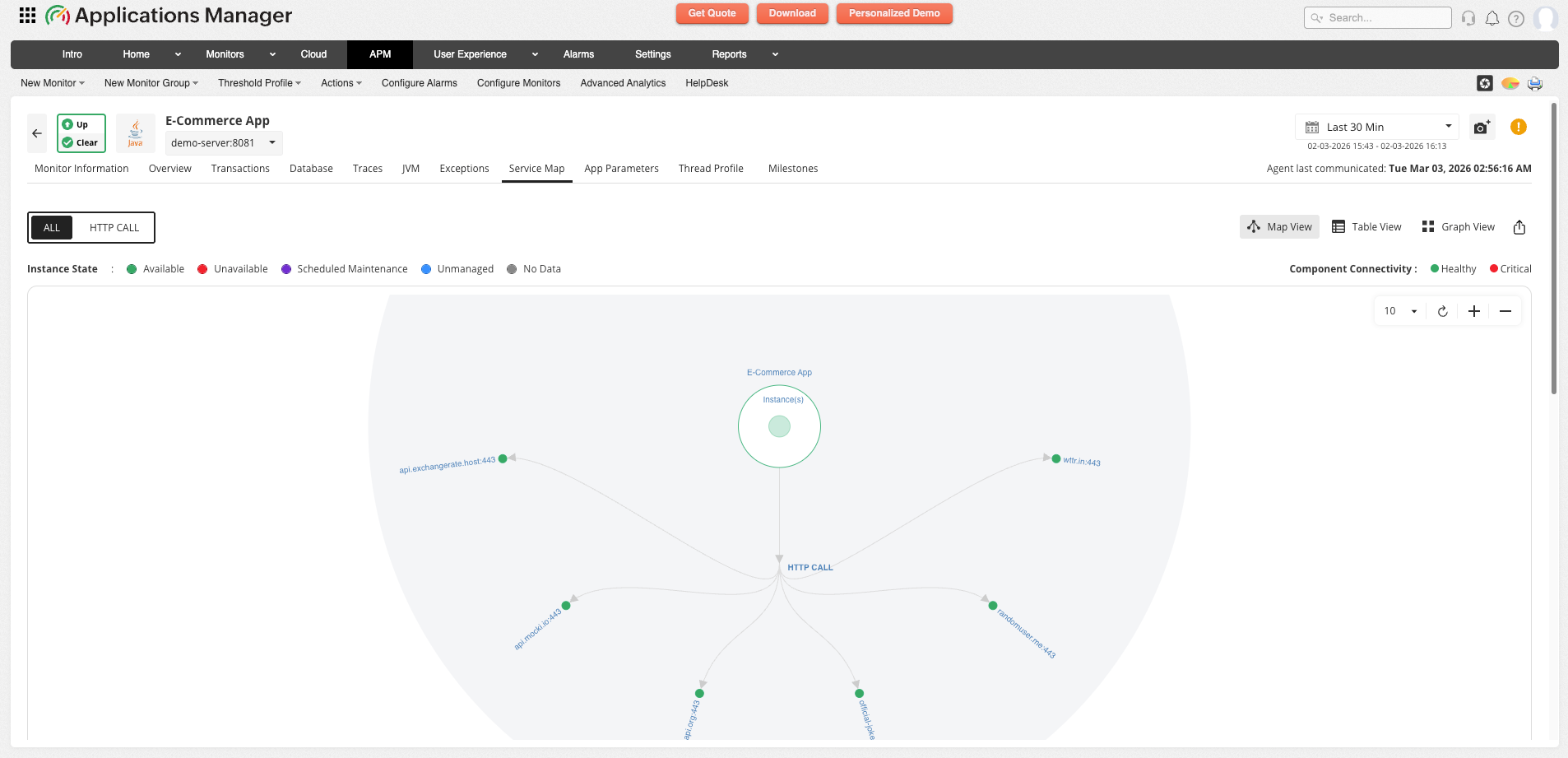Open the Last 30 Min time range dropdown
The width and height of the screenshot is (1568, 758).
pos(1377,127)
